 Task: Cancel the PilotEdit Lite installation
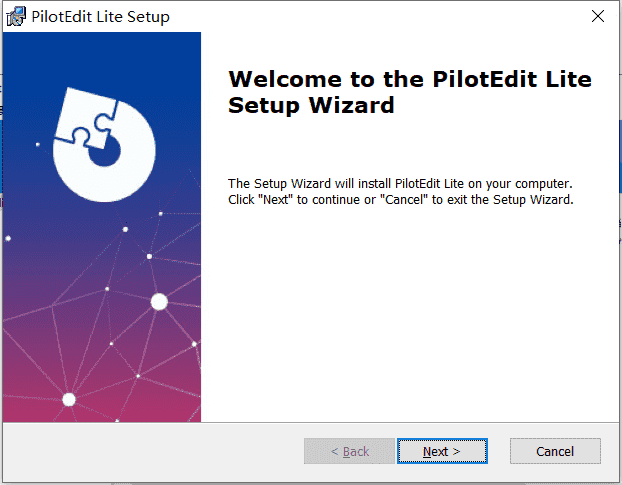click(555, 451)
